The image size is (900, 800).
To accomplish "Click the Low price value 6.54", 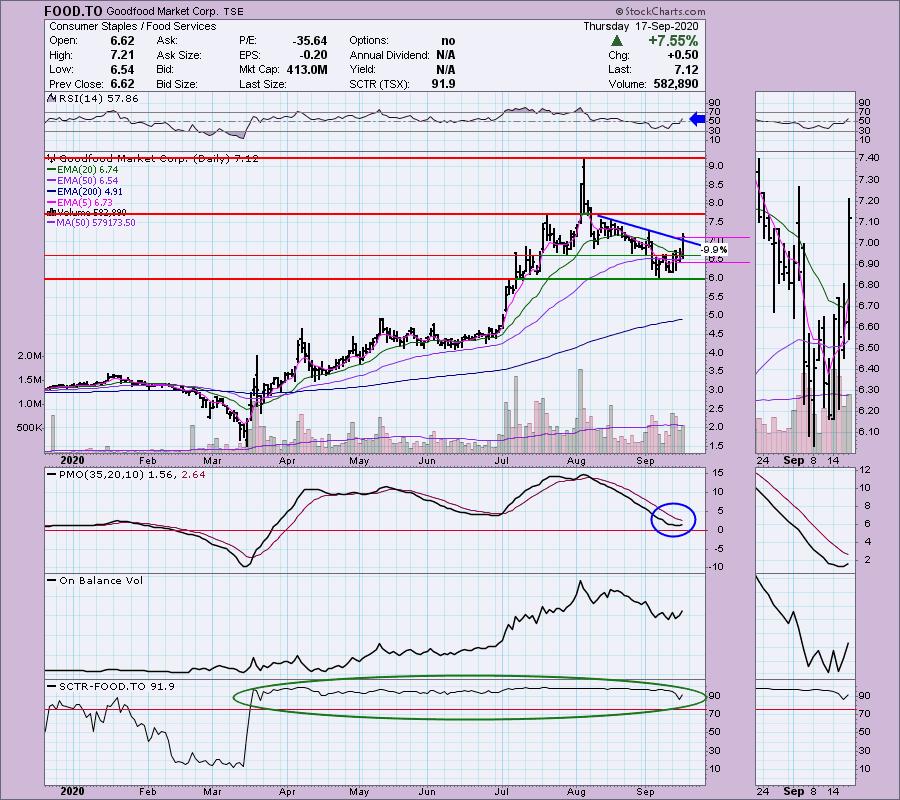I will (x=122, y=69).
